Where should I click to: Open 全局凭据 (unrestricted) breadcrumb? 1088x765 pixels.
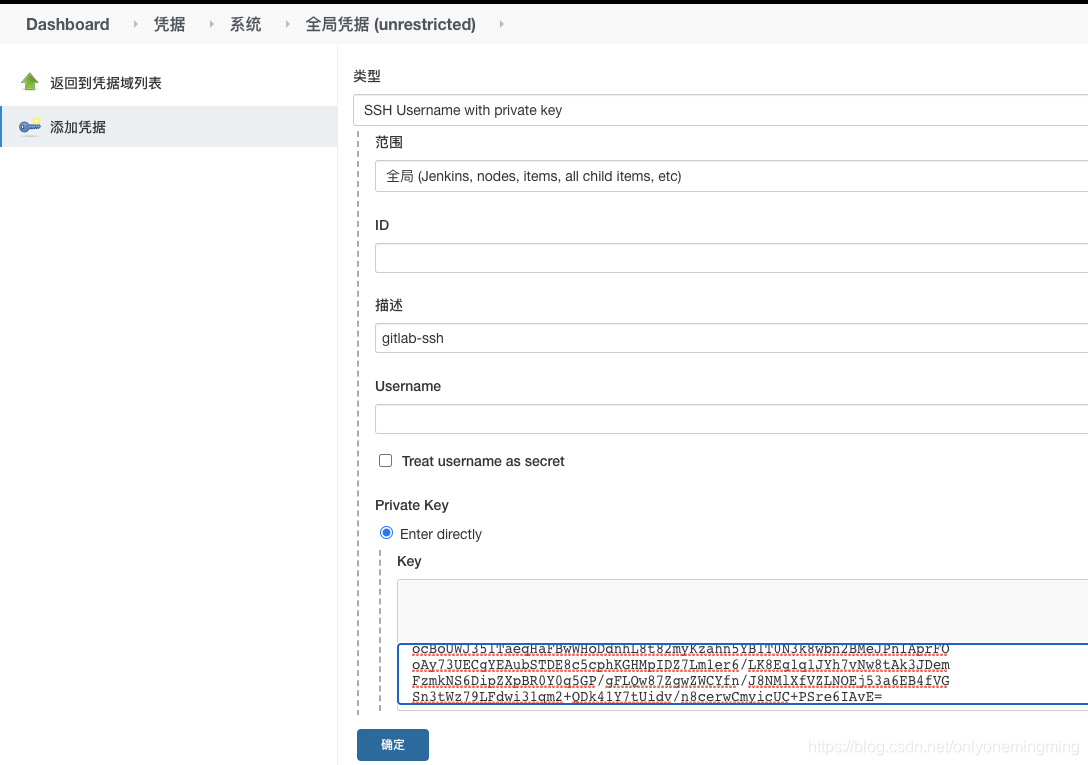(391, 24)
